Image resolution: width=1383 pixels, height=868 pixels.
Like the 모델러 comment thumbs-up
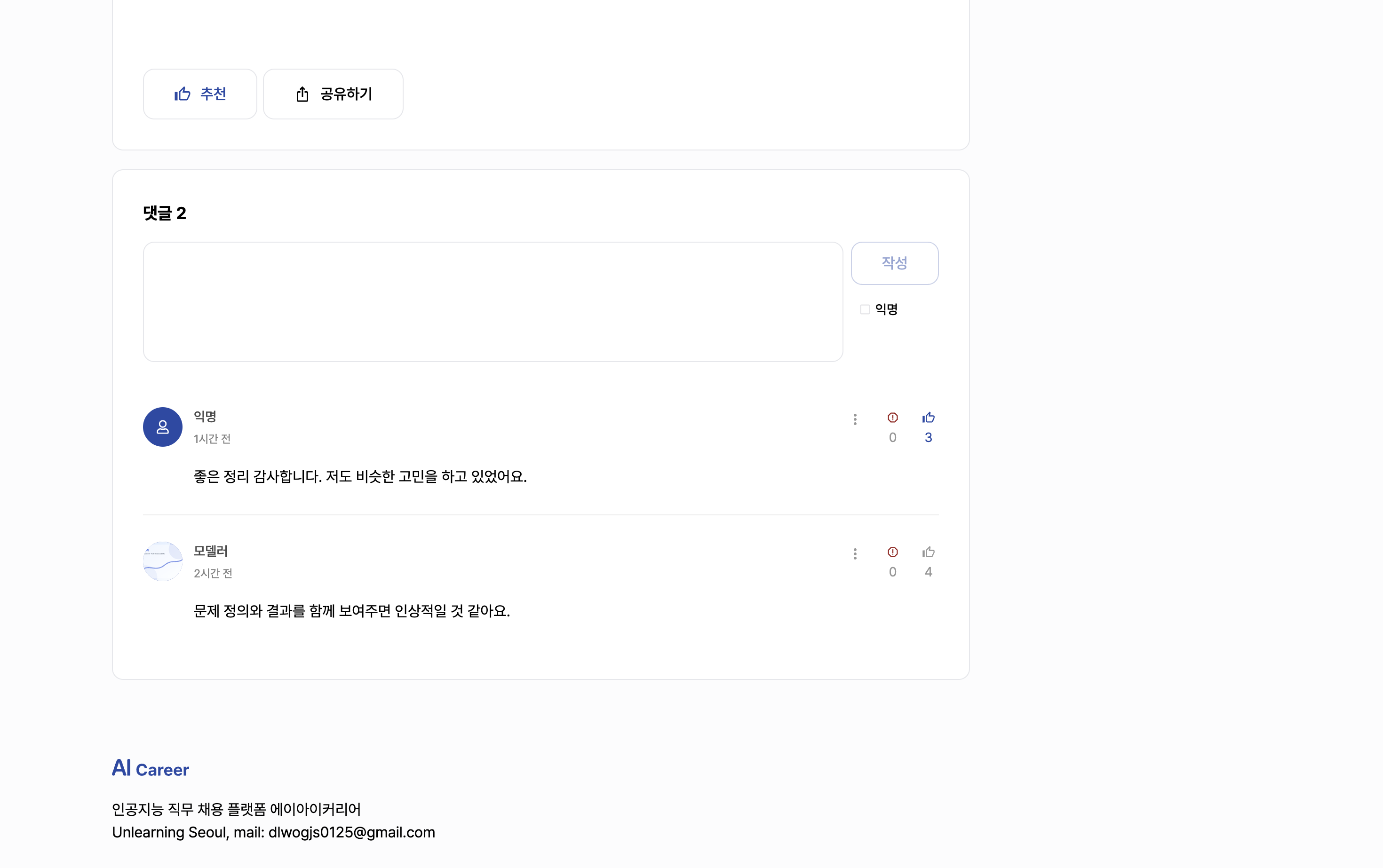(x=928, y=552)
